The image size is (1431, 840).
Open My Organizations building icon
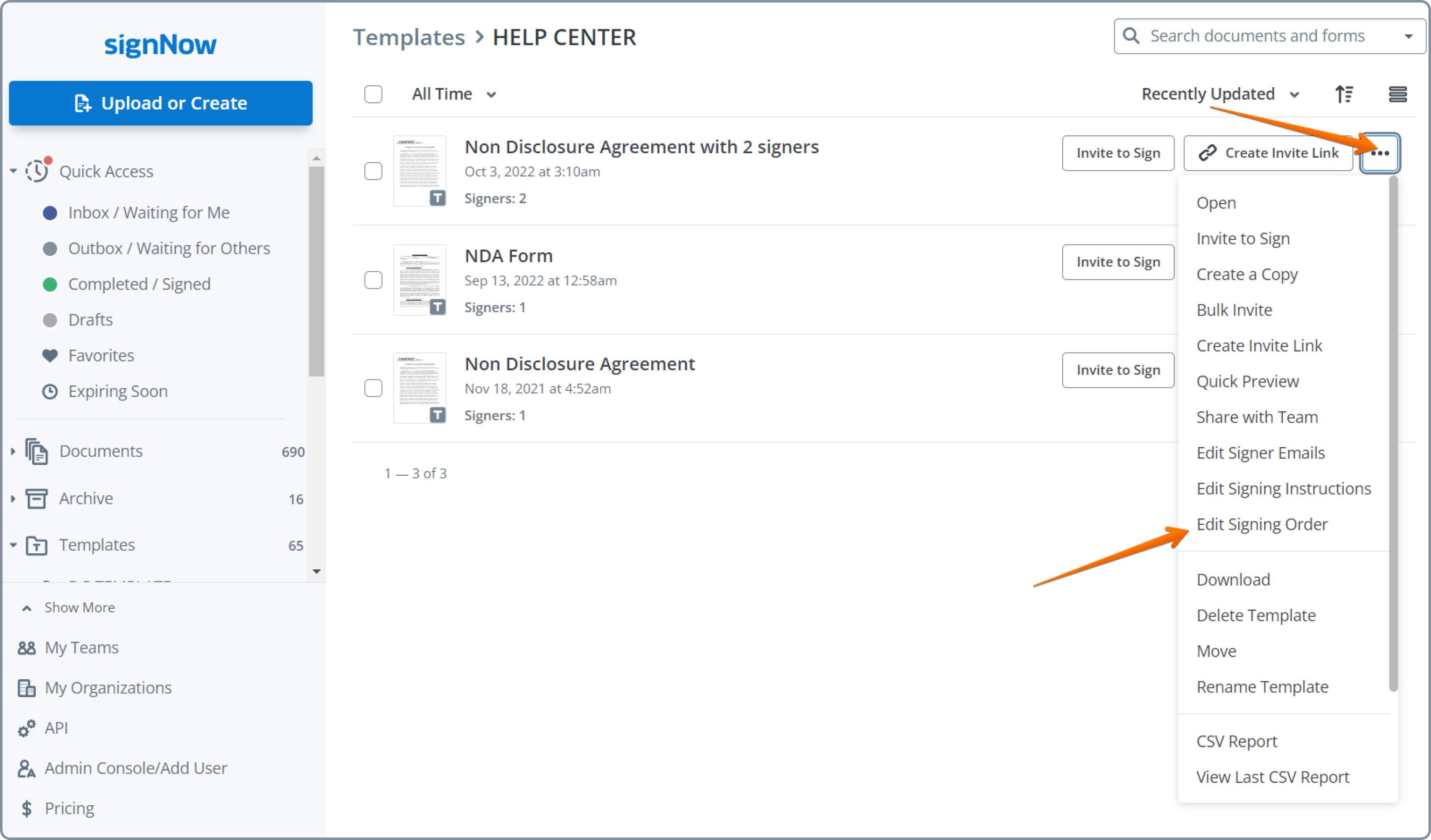pos(26,688)
